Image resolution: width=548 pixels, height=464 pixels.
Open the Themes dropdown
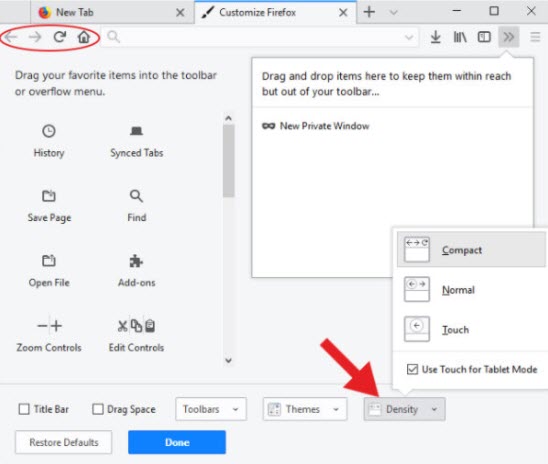click(x=305, y=409)
